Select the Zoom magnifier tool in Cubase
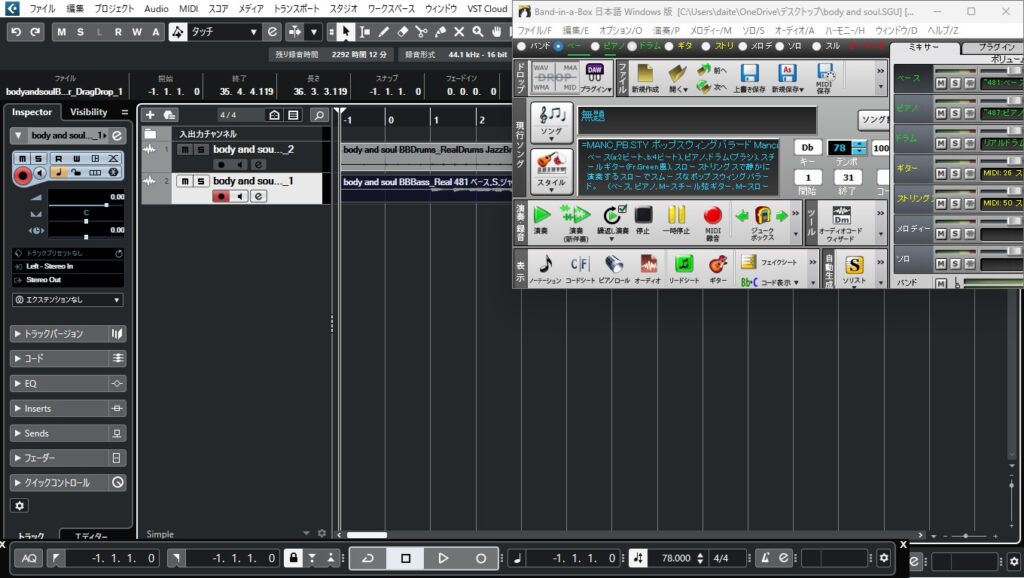 (x=478, y=31)
